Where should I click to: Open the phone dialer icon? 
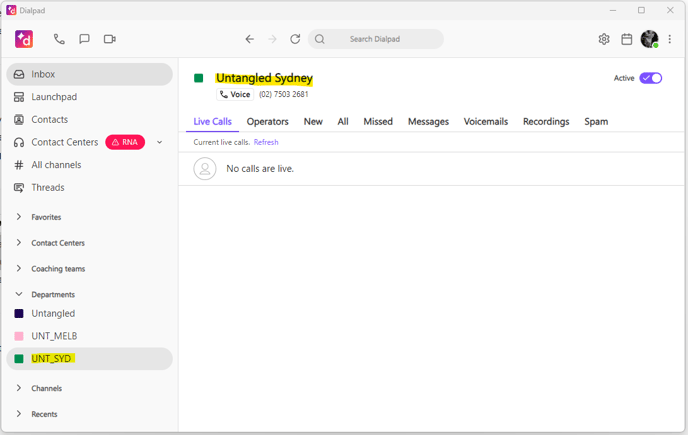(59, 39)
